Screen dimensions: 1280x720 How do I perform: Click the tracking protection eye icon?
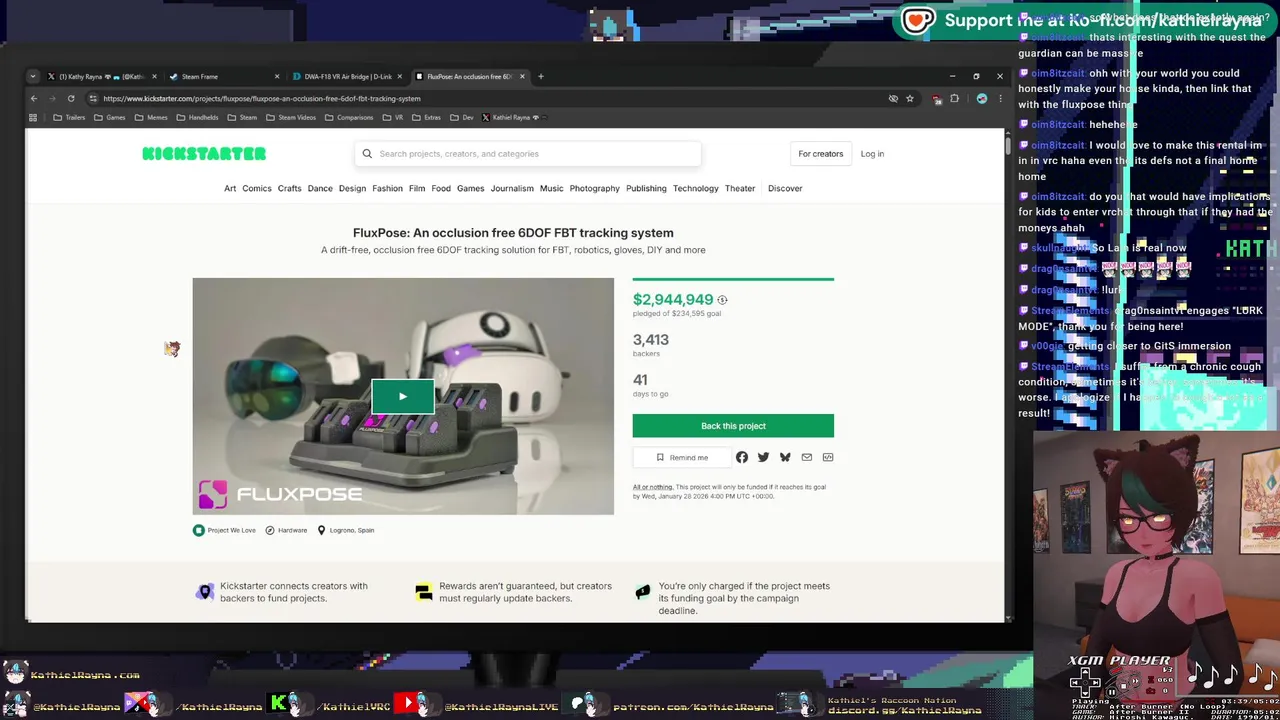pos(893,98)
